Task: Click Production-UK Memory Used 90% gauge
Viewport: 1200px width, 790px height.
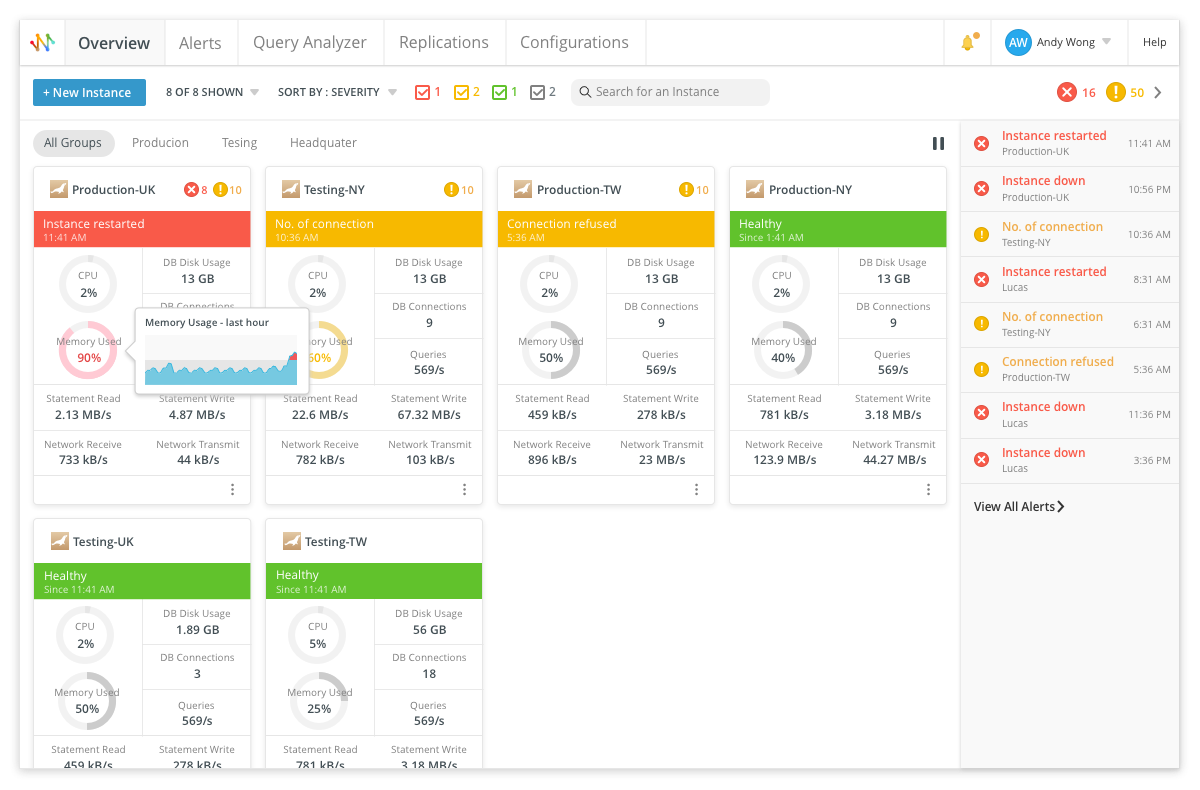Action: pyautogui.click(x=89, y=350)
